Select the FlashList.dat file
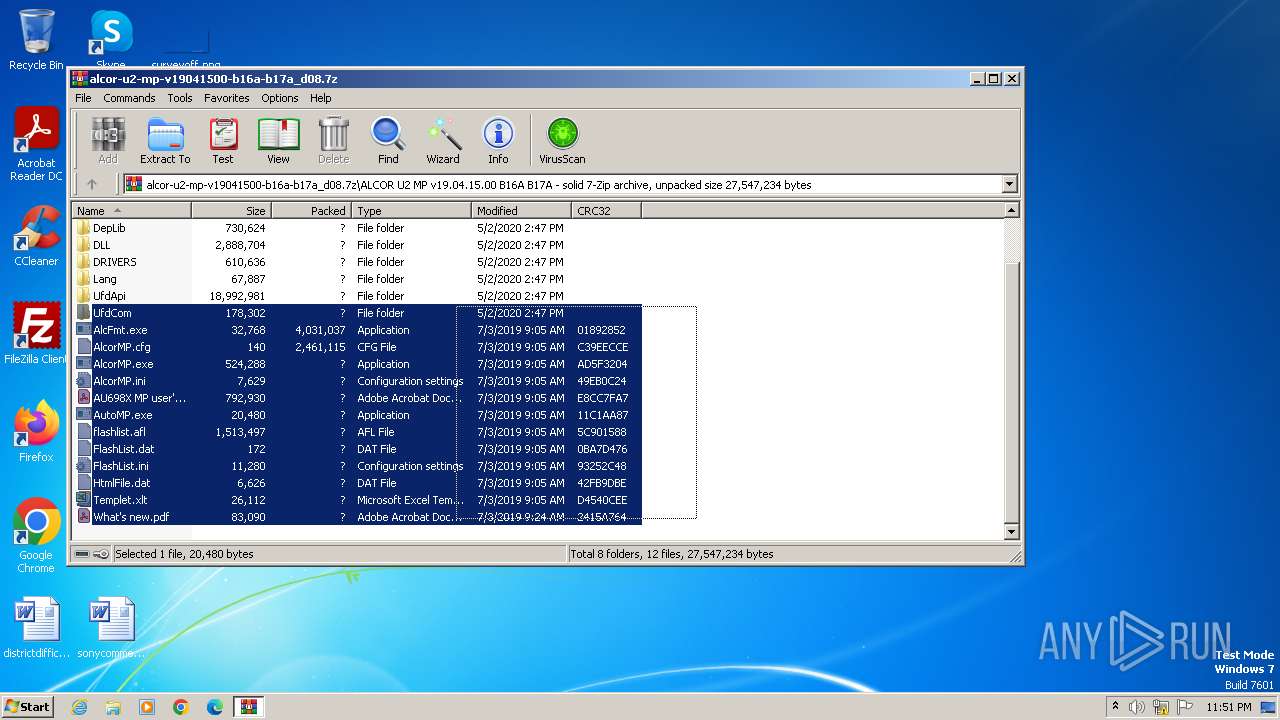Viewport: 1280px width, 720px height. pyautogui.click(x=123, y=449)
